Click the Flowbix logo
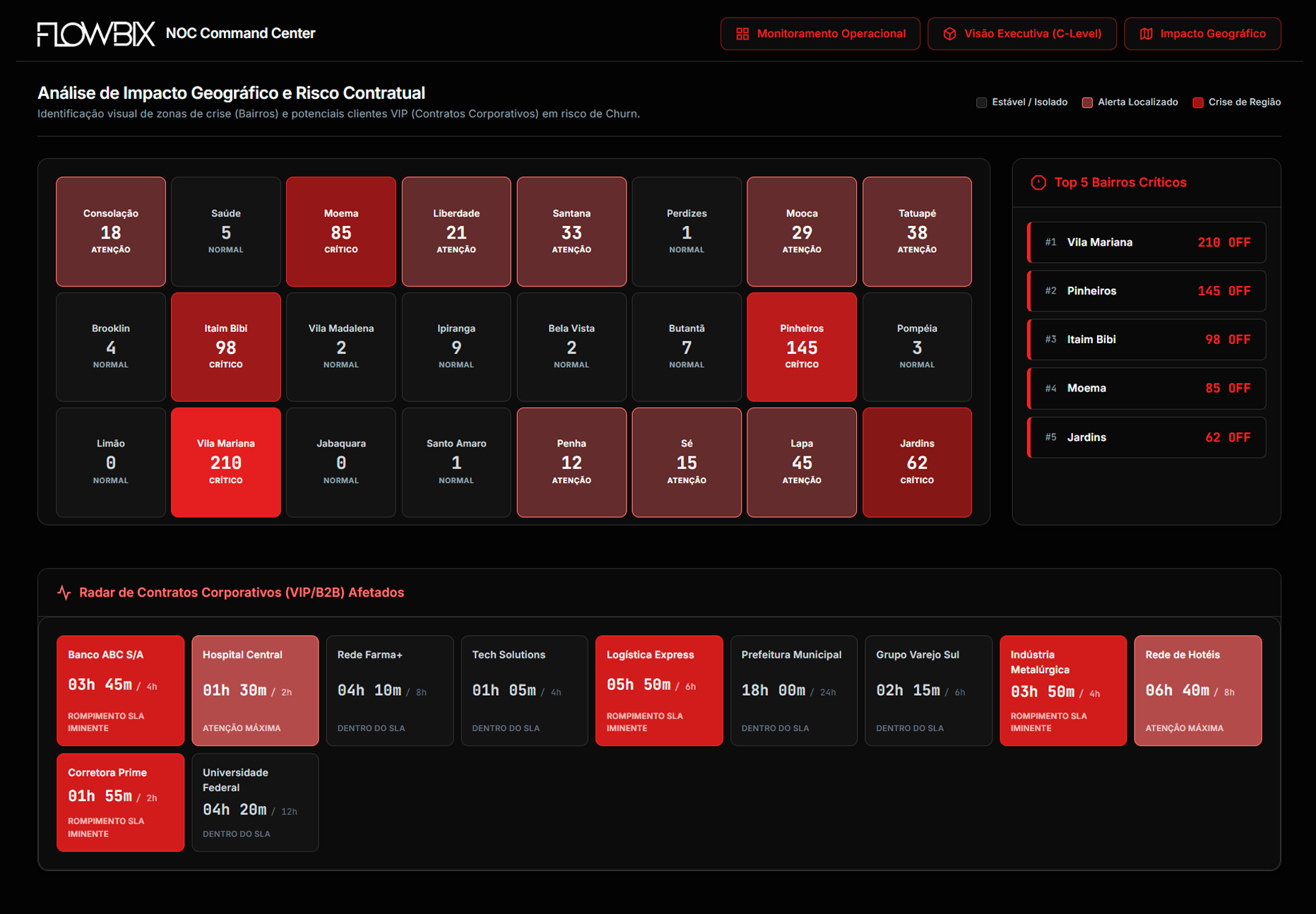The image size is (1316, 914). pyautogui.click(x=95, y=31)
